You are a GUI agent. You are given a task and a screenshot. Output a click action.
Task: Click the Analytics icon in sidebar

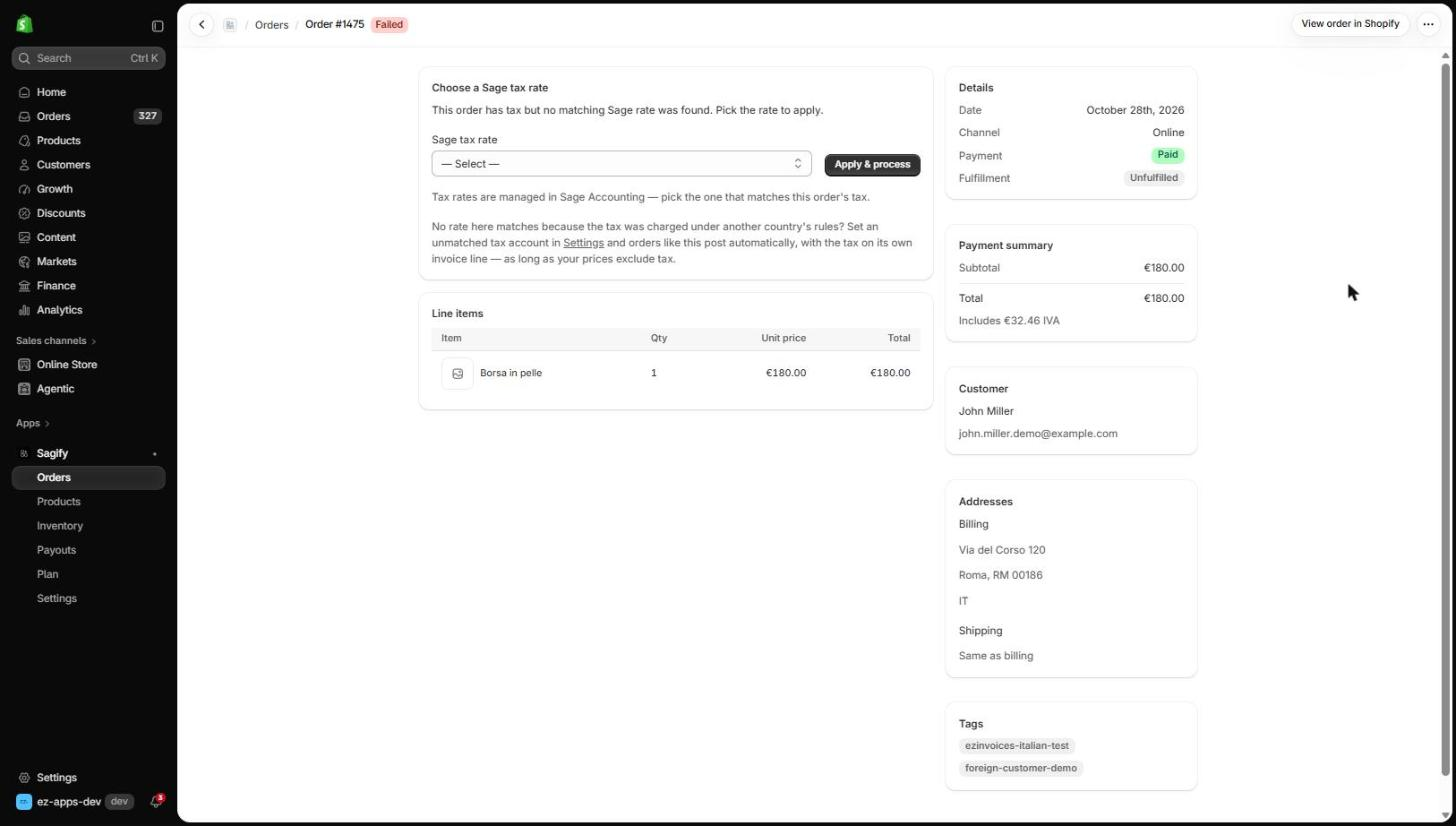[25, 310]
